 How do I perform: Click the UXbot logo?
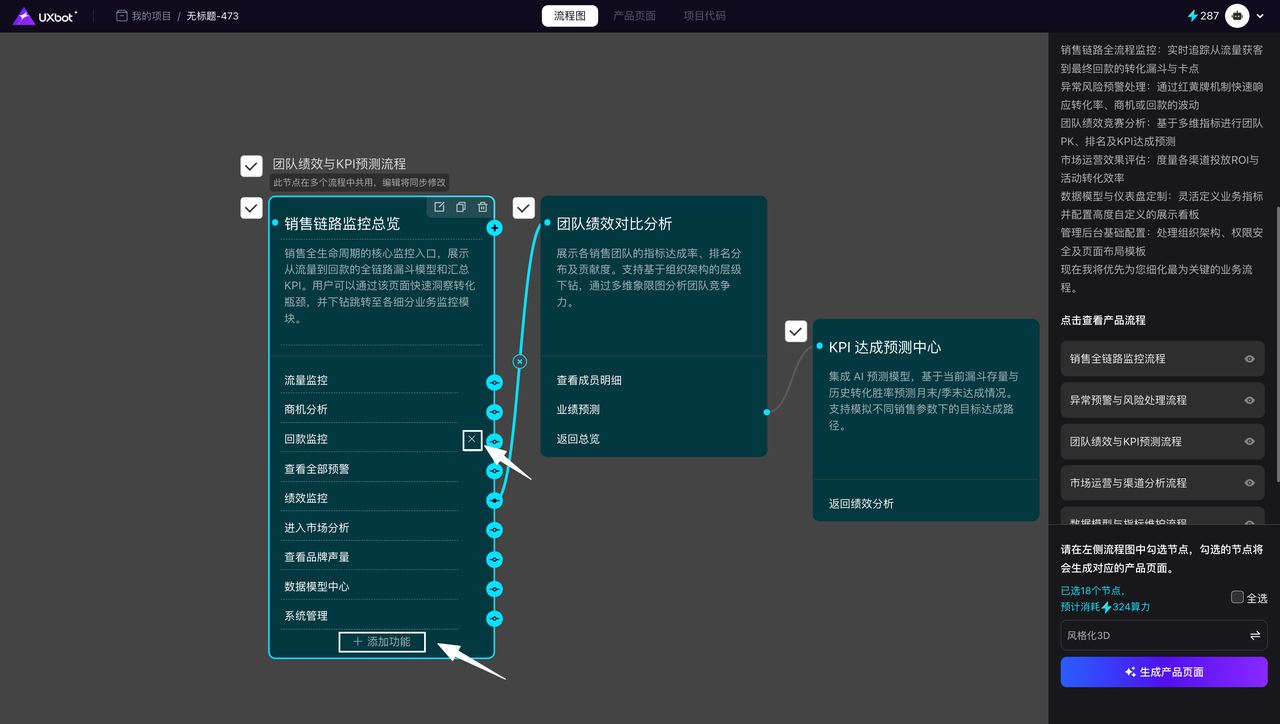[45, 16]
